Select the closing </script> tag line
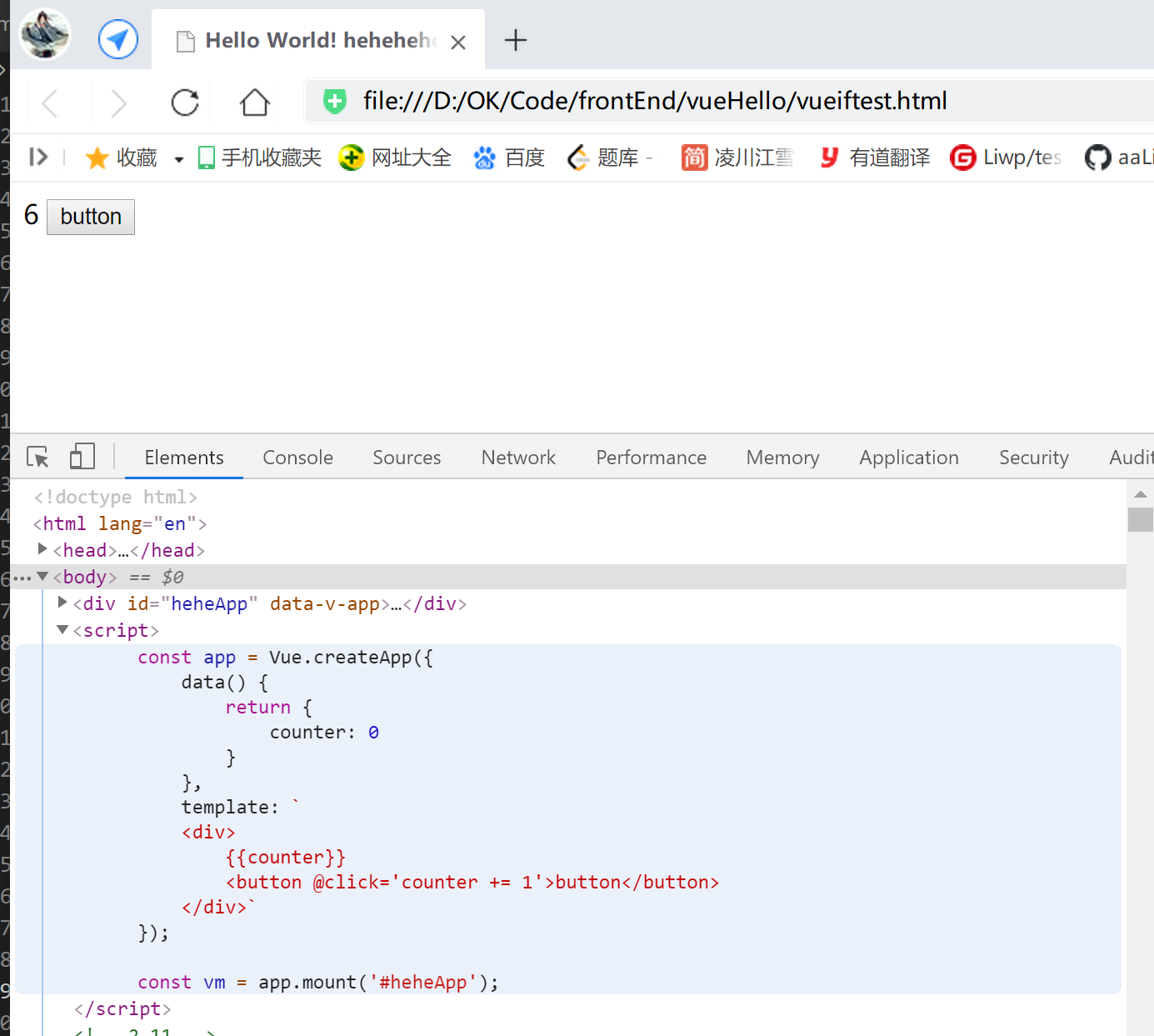 point(122,1008)
